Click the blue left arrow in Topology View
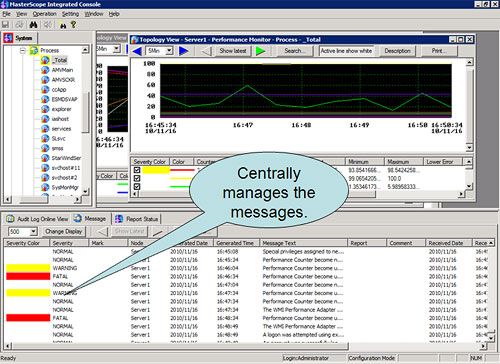 (137, 51)
